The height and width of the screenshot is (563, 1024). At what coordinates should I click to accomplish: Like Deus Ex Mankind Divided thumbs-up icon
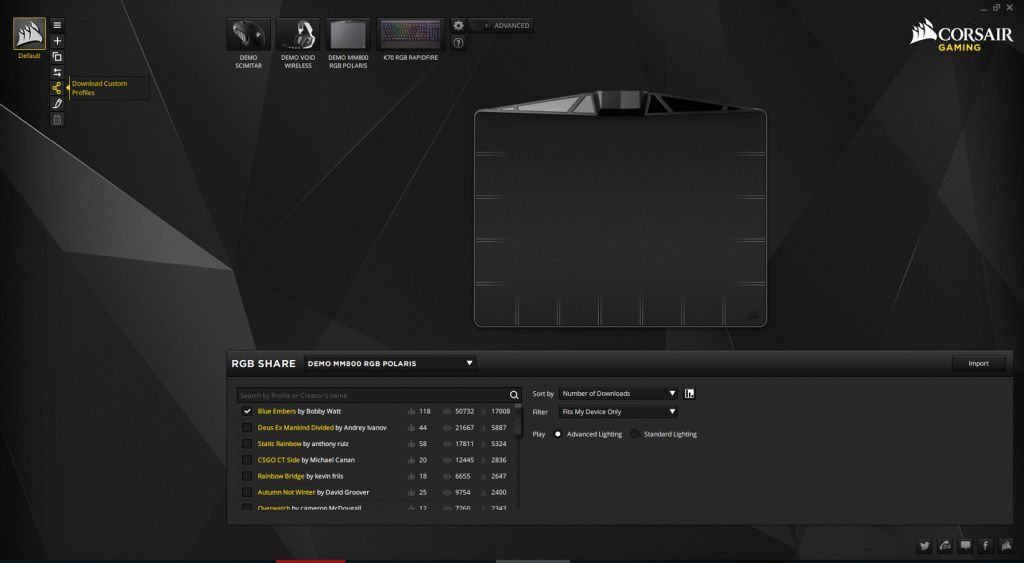coord(411,428)
